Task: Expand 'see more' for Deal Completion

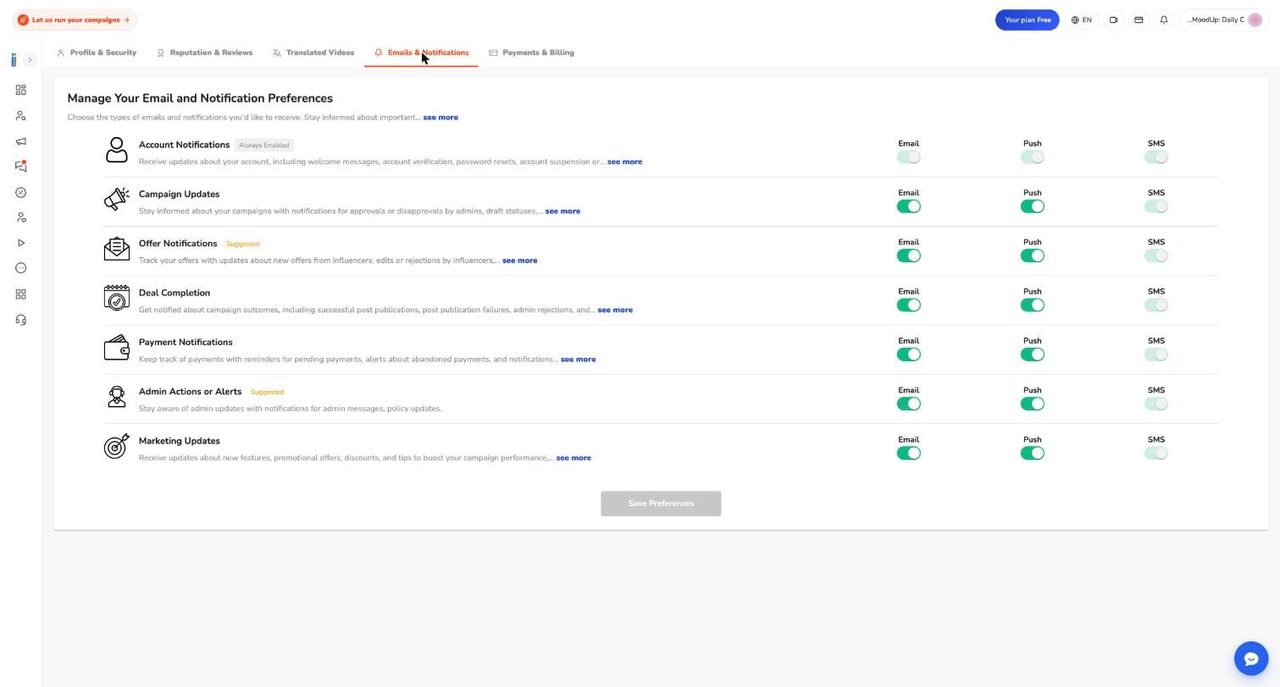Action: (x=615, y=310)
